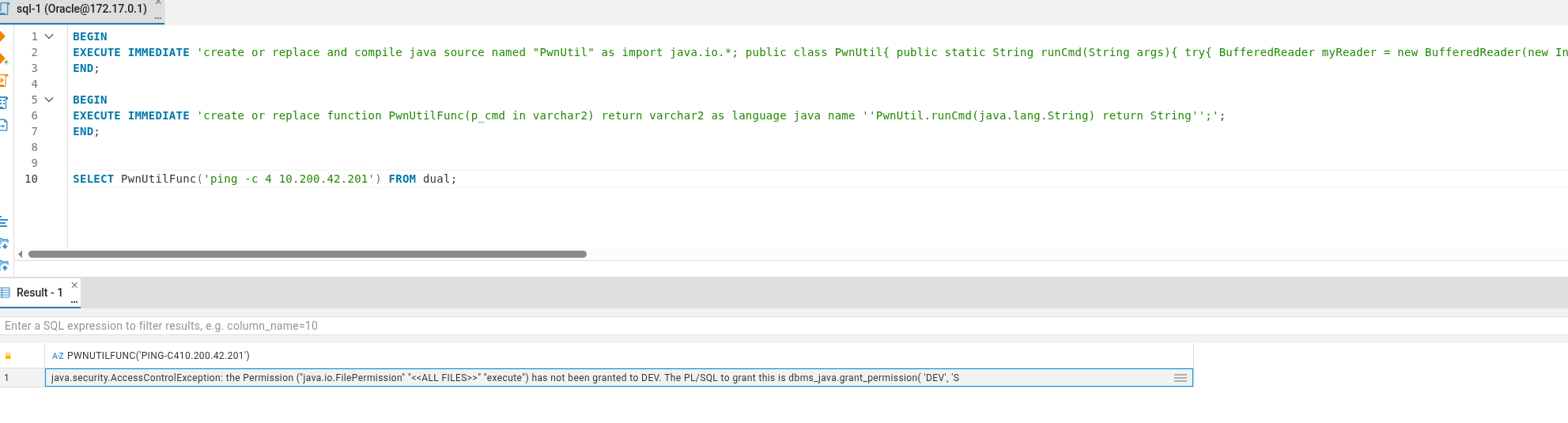
Task: Click END; on line 3
Action: 86,68
